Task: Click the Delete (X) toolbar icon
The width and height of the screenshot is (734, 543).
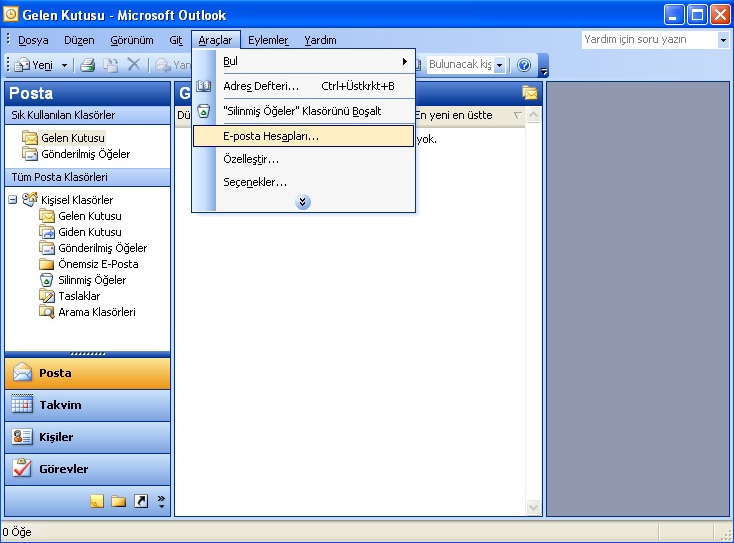Action: coord(134,65)
